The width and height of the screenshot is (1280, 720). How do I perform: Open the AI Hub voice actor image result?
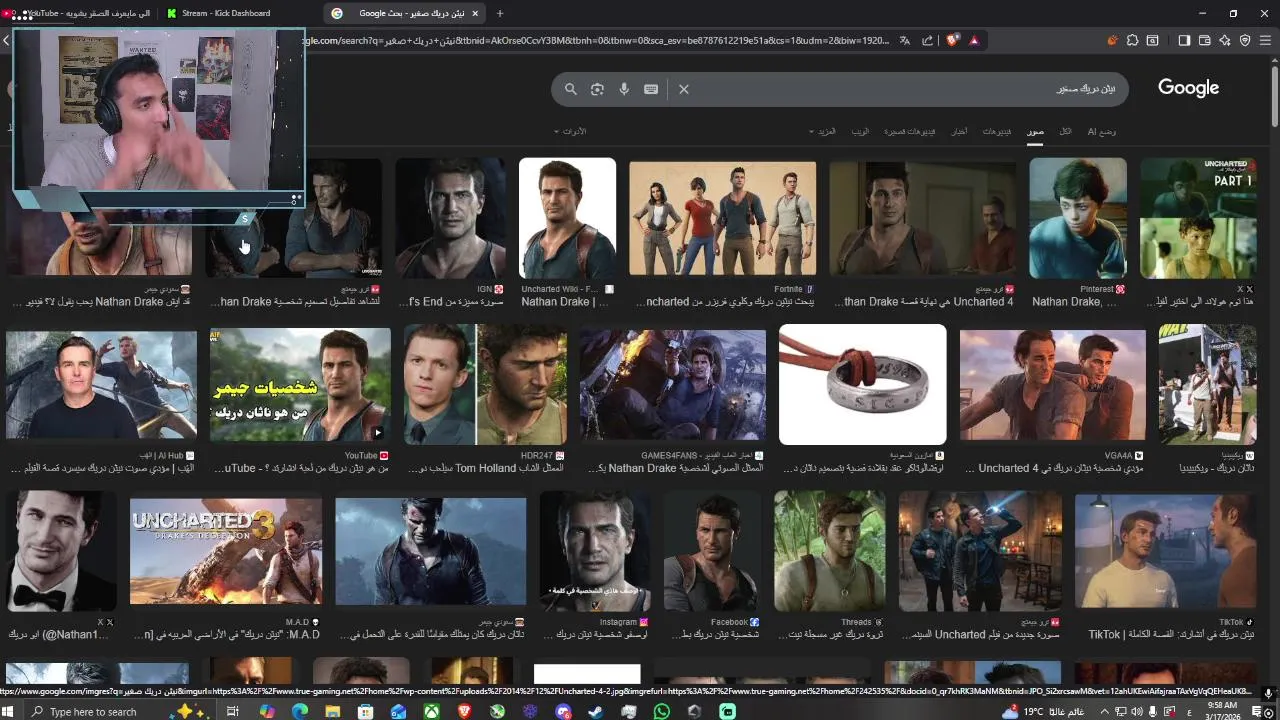(101, 384)
